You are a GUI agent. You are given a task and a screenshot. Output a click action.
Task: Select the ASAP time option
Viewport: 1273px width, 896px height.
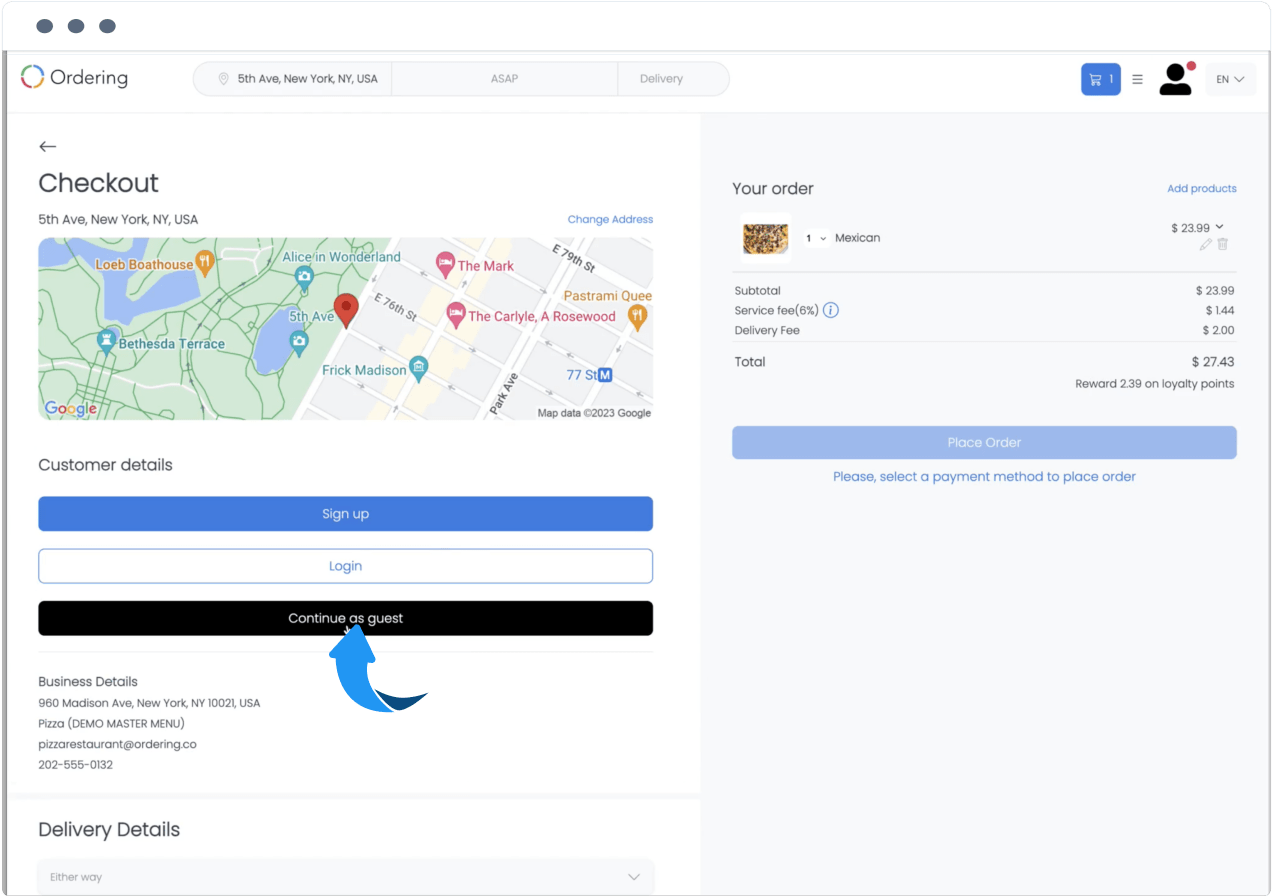[504, 79]
